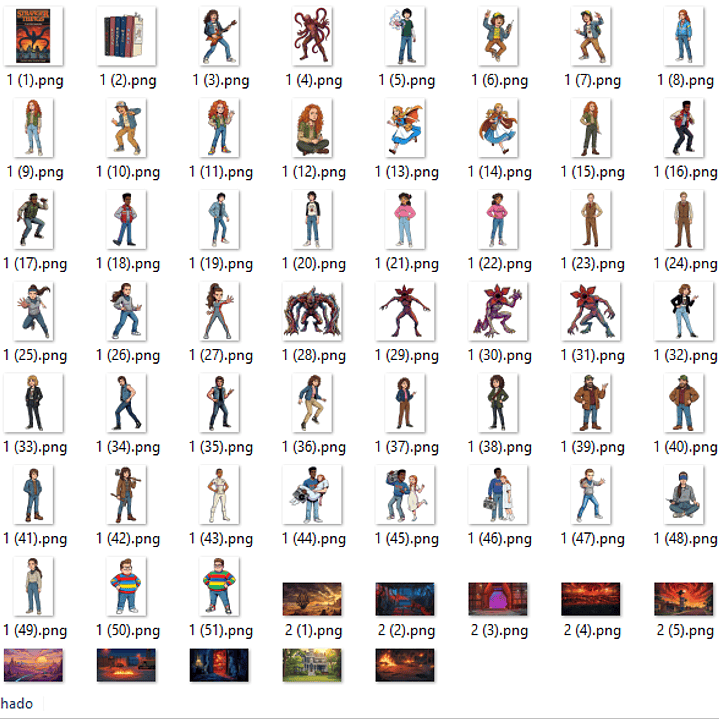719x719 pixels.
Task: Open the guitar player image 1 (3).png
Action: pyautogui.click(x=219, y=37)
